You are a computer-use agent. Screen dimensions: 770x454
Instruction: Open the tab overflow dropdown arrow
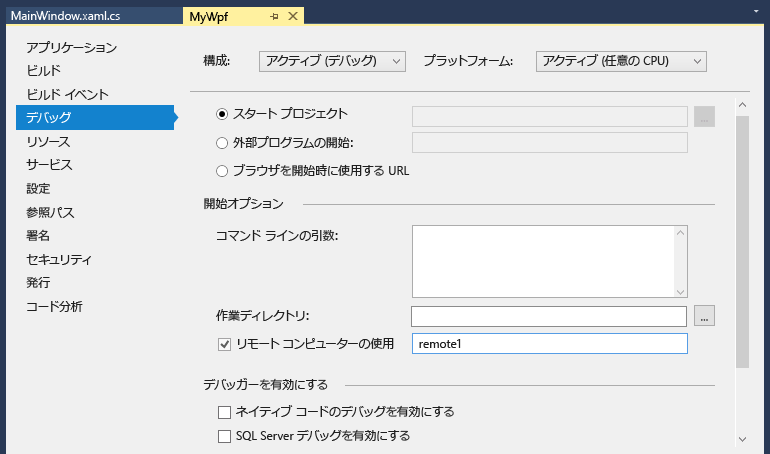[756, 11]
